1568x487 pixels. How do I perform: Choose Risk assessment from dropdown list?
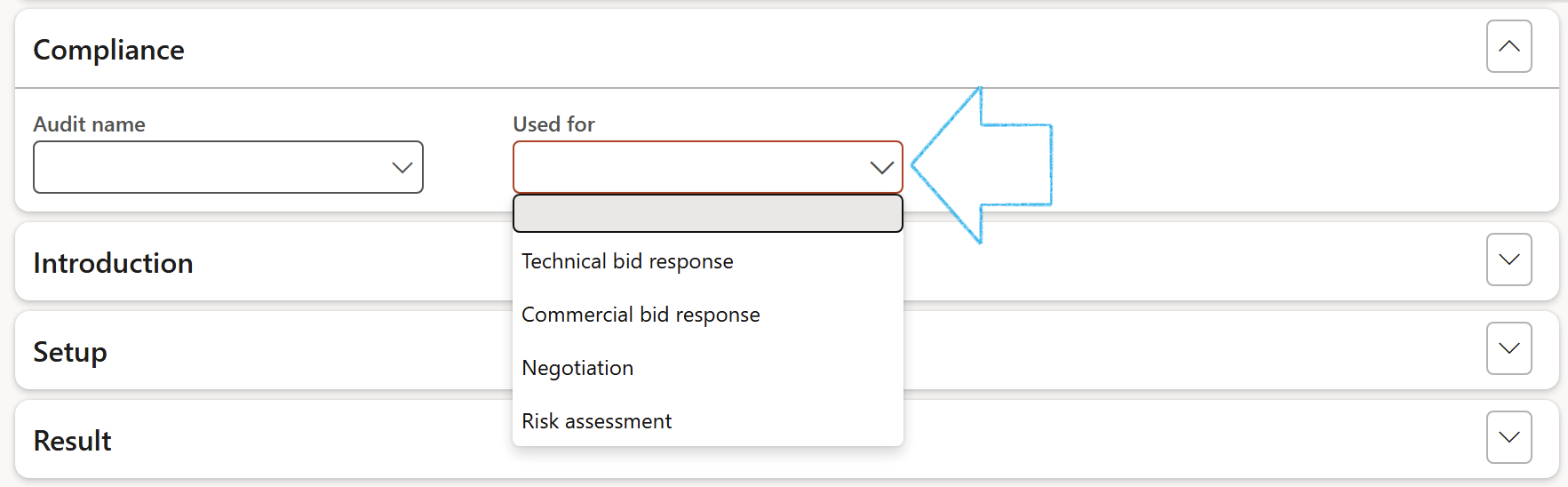pos(596,421)
